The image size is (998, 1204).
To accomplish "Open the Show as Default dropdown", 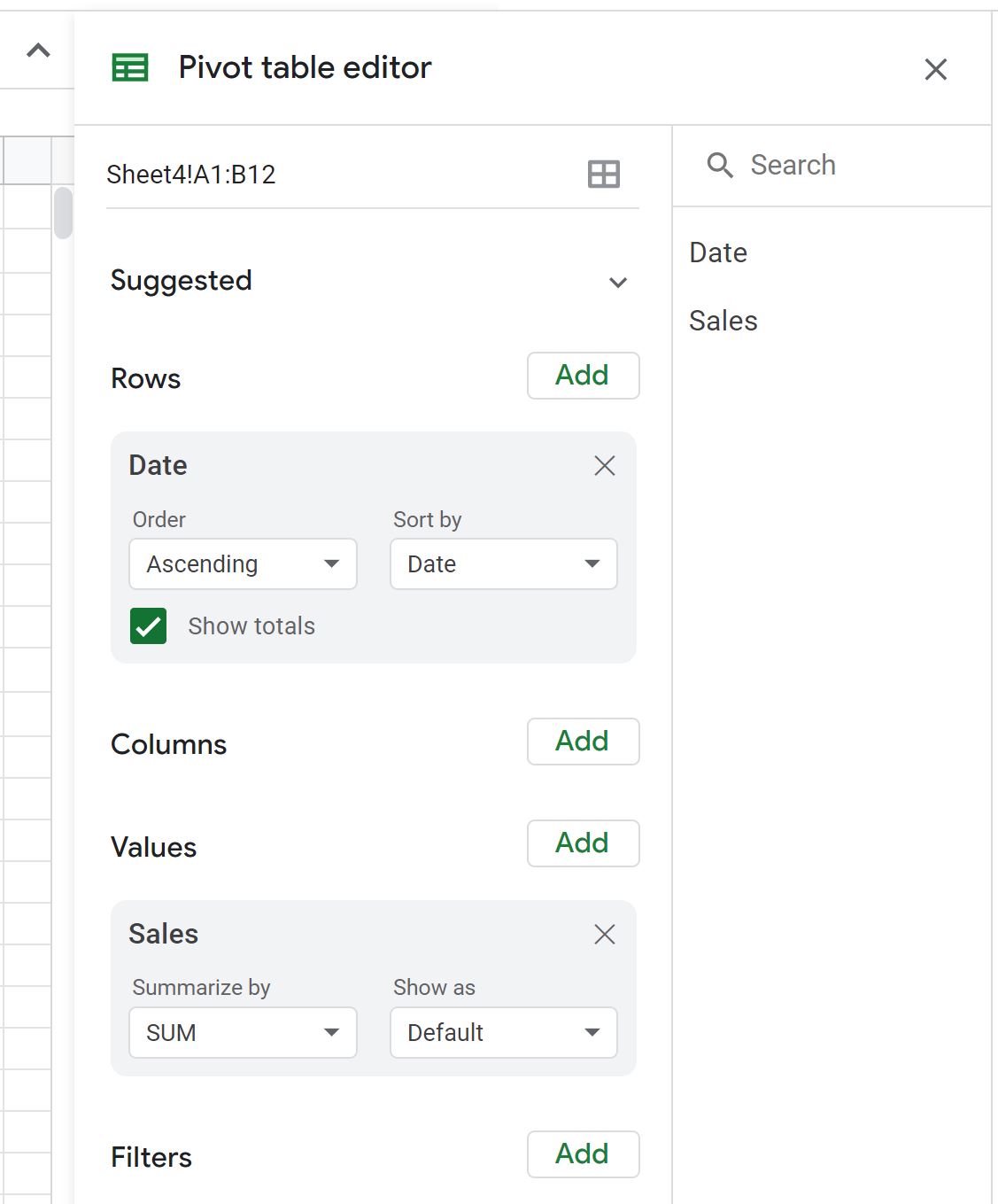I will [504, 1033].
